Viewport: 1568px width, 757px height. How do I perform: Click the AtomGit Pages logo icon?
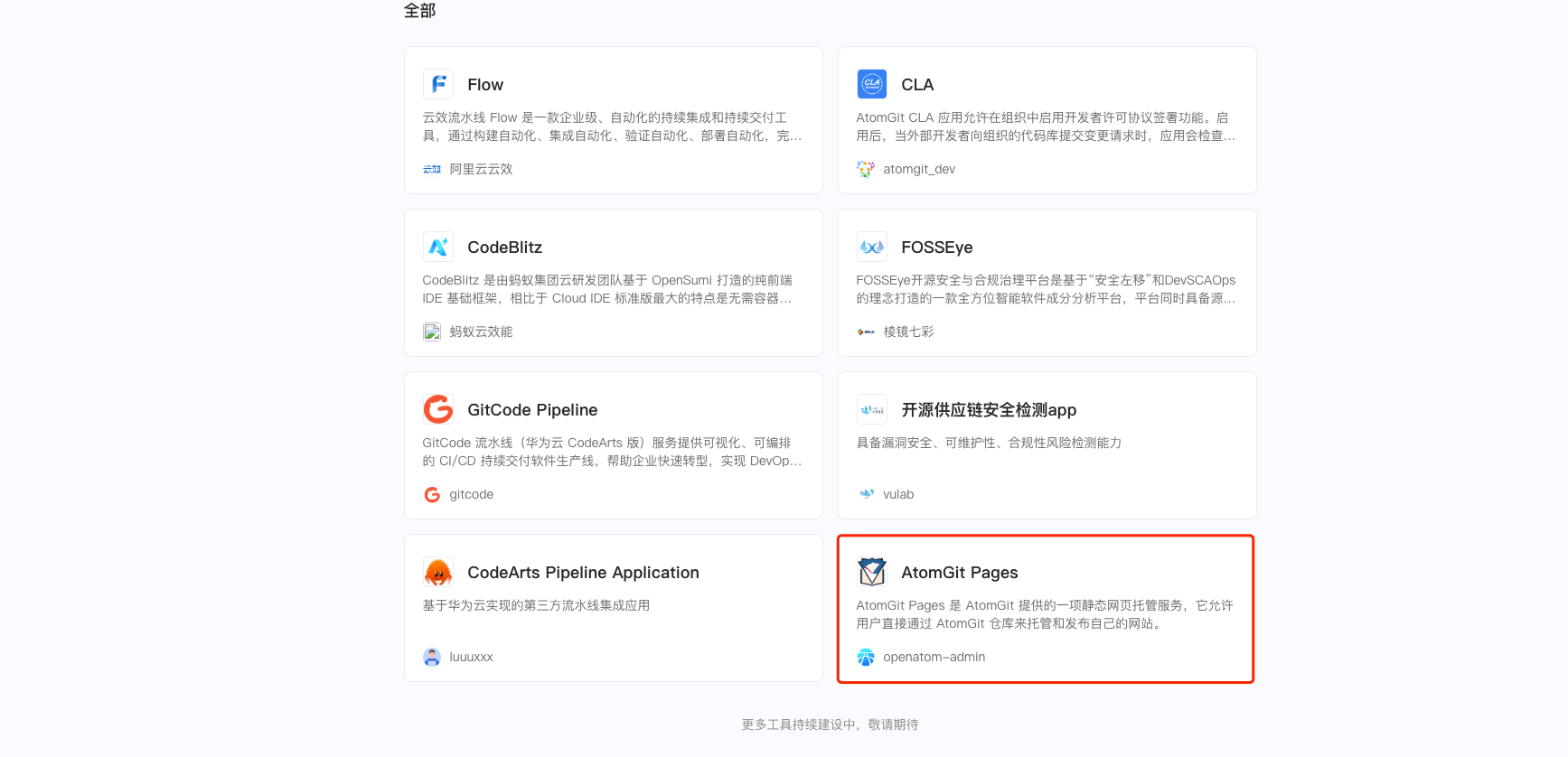tap(872, 572)
